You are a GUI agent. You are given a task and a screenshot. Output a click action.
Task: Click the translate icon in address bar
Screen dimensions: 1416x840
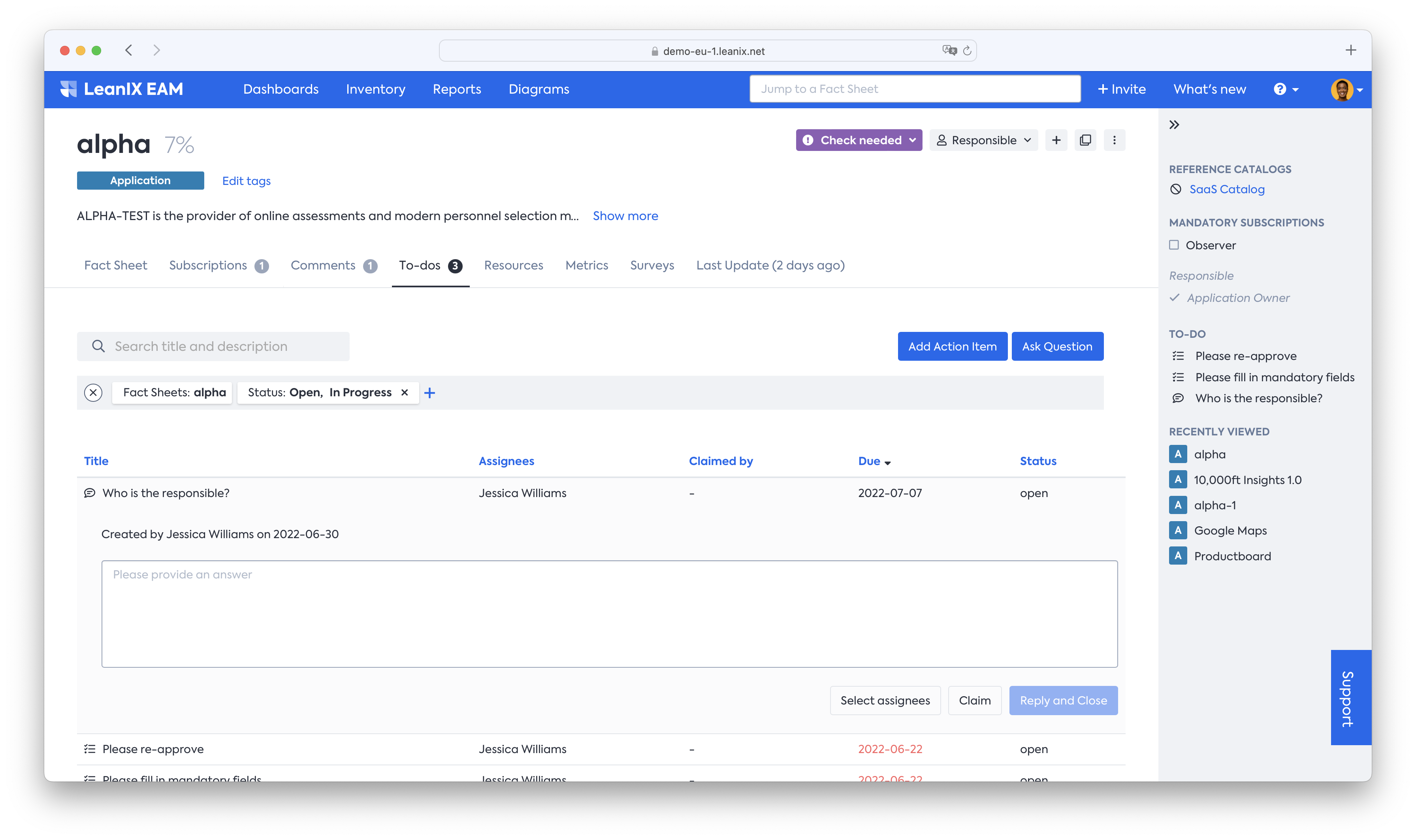tap(949, 51)
